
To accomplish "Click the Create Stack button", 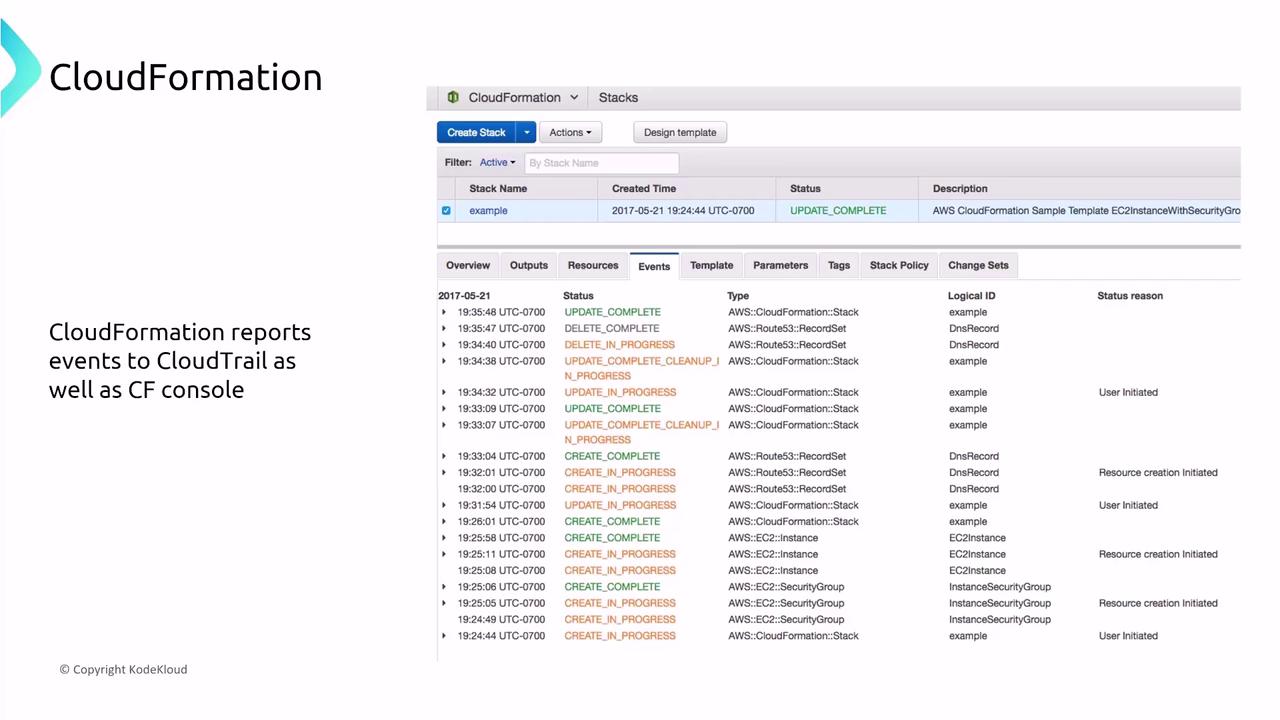I will pyautogui.click(x=476, y=132).
